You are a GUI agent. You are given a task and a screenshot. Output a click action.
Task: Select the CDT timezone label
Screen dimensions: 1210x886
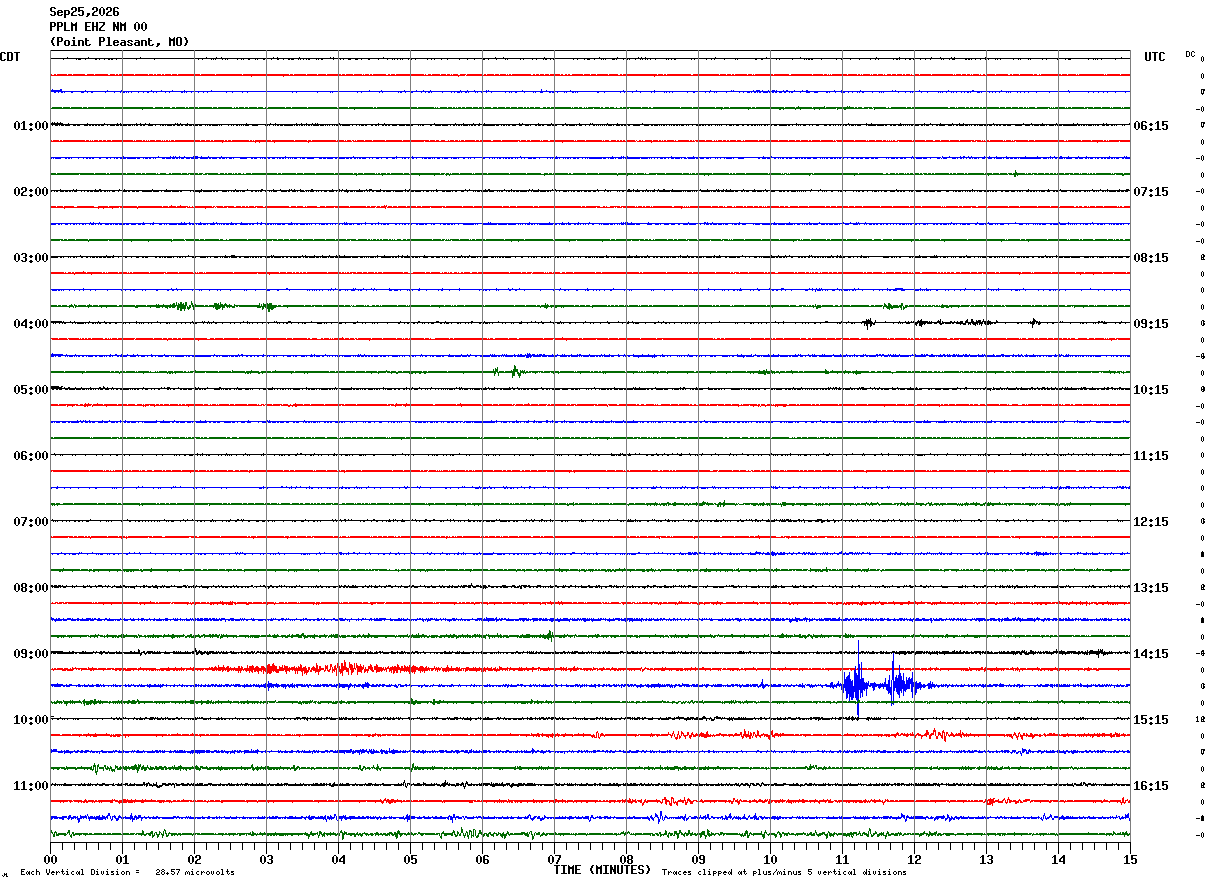pyautogui.click(x=9, y=57)
